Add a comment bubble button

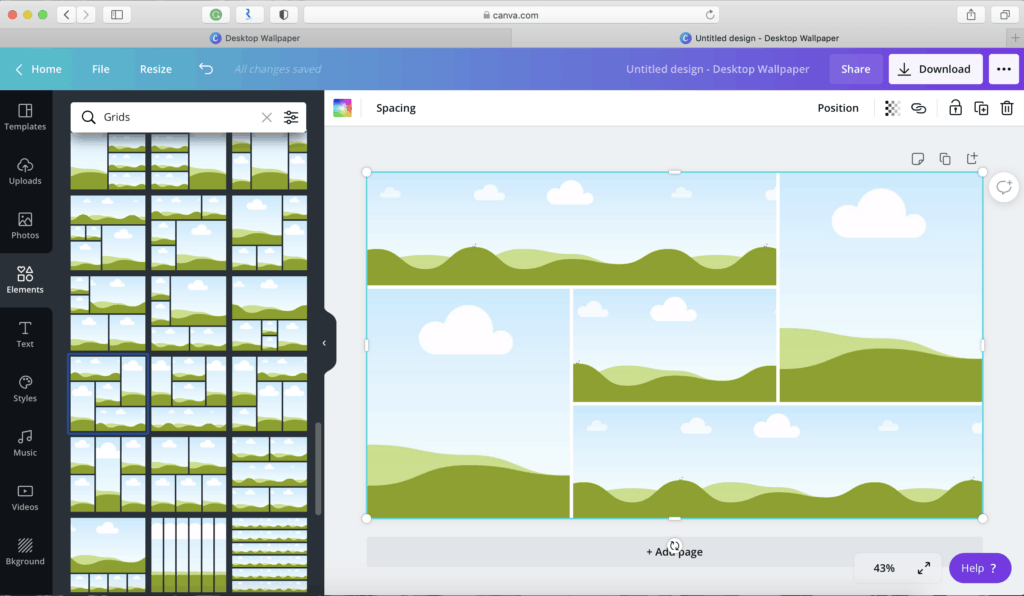coord(1004,188)
